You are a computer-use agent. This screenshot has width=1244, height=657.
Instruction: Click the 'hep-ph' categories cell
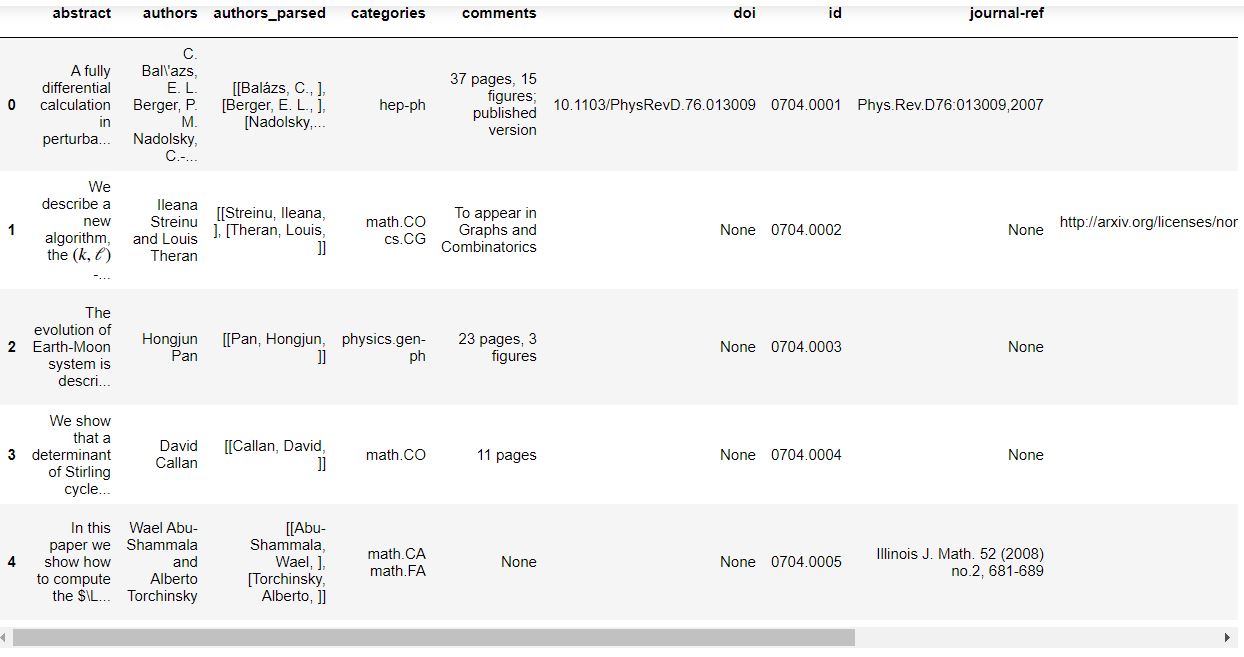click(402, 105)
